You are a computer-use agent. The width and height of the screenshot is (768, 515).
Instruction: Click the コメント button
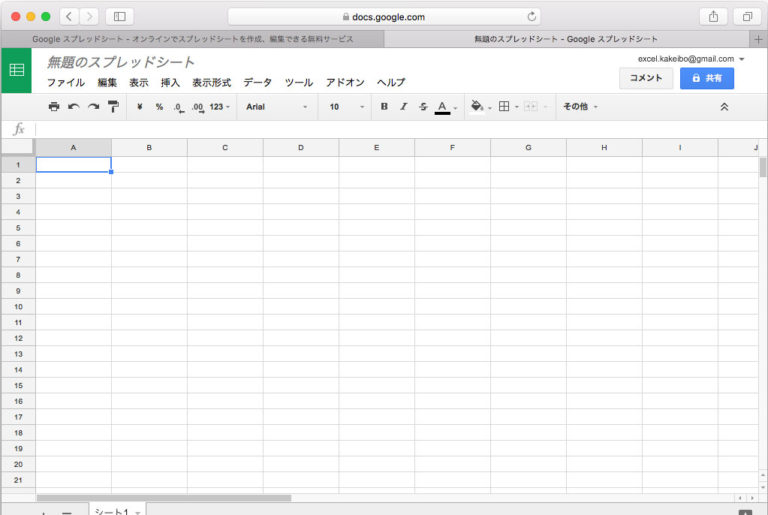(x=645, y=78)
